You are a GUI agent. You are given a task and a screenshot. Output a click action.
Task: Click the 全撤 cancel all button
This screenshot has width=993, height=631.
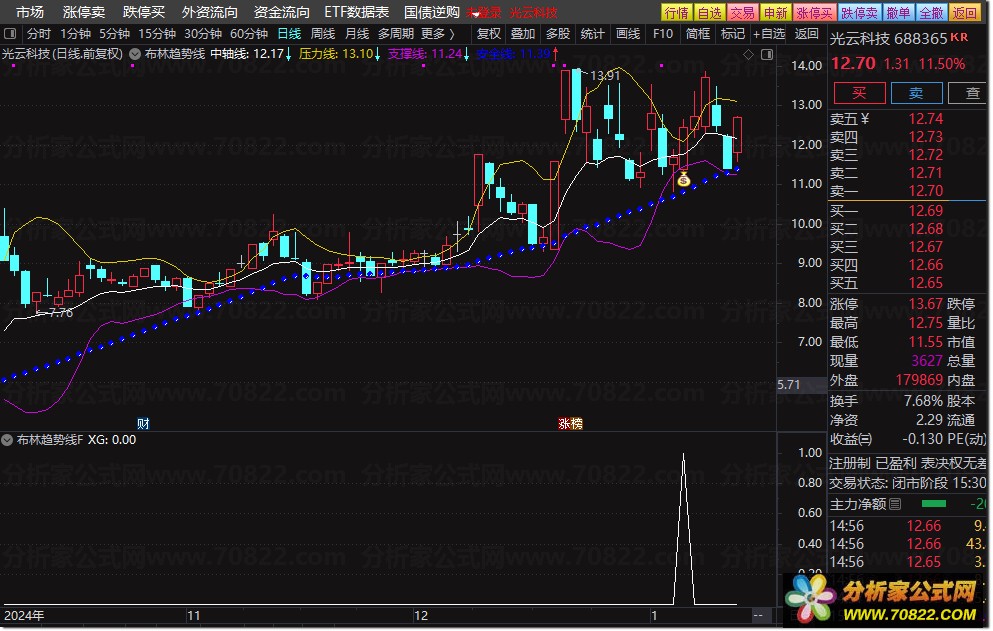931,13
